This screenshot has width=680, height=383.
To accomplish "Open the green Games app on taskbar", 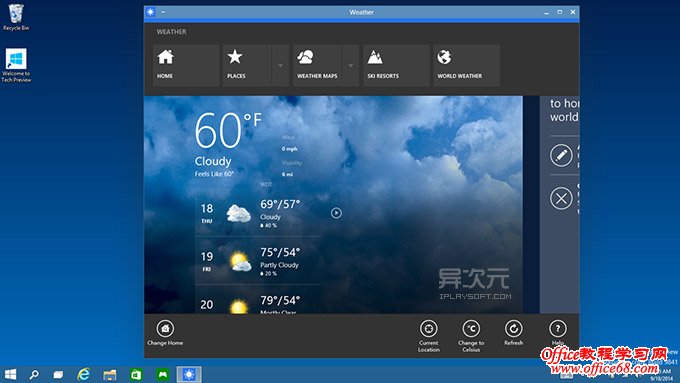I will pyautogui.click(x=163, y=374).
